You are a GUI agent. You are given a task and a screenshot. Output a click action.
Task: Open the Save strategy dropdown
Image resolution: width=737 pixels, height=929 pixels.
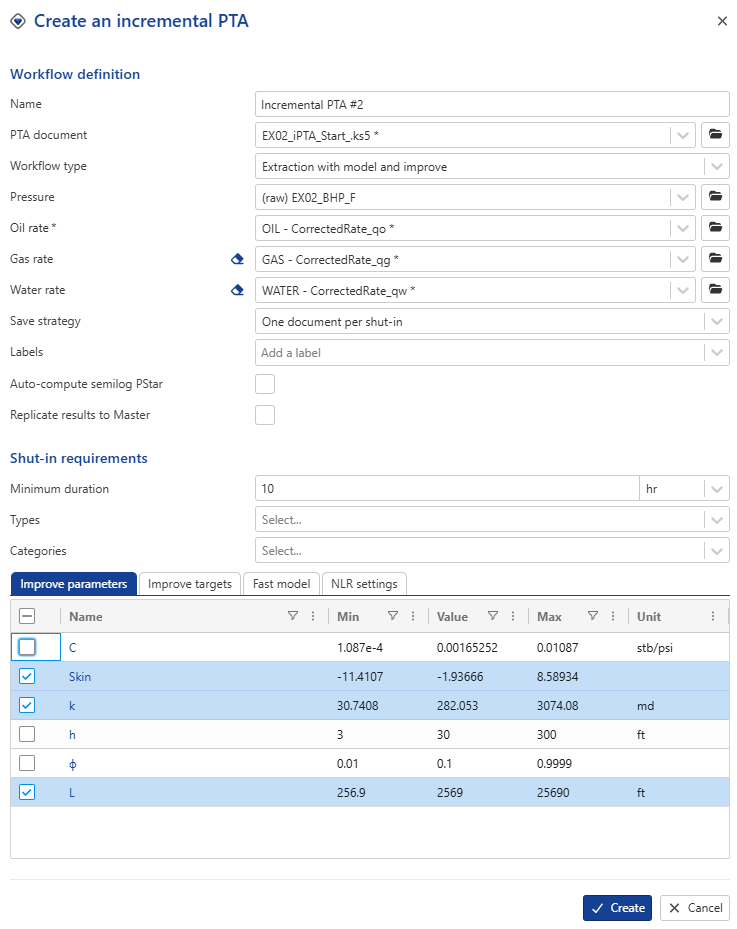point(715,321)
